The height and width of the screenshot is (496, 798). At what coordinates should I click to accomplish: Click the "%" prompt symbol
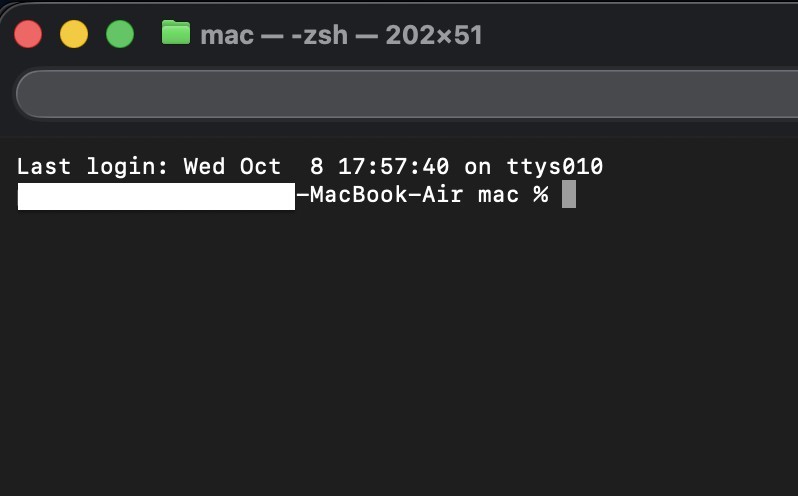coord(540,195)
